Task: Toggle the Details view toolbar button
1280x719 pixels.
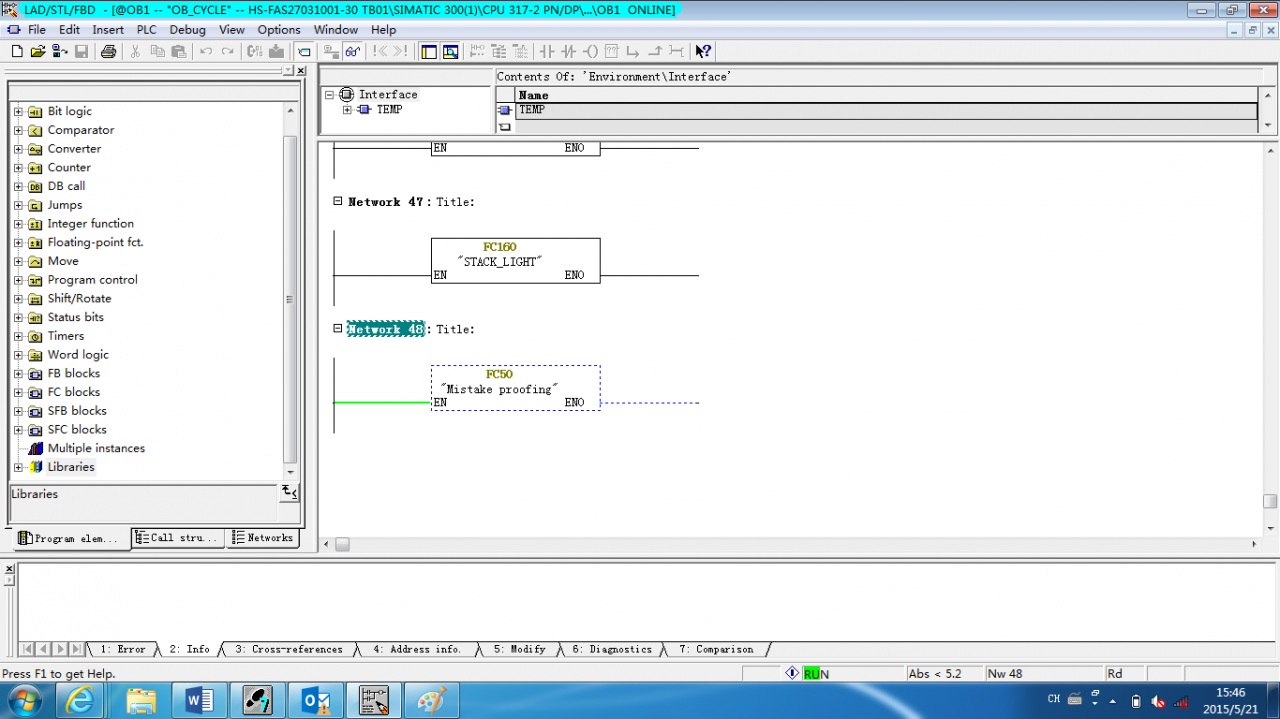Action: click(451, 51)
